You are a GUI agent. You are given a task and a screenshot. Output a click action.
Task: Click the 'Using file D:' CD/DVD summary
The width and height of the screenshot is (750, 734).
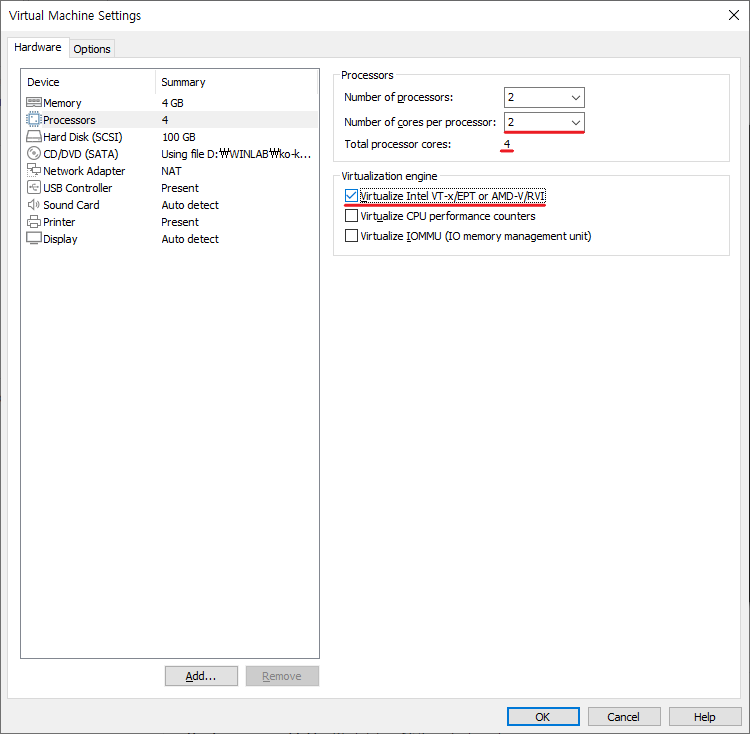(x=236, y=154)
